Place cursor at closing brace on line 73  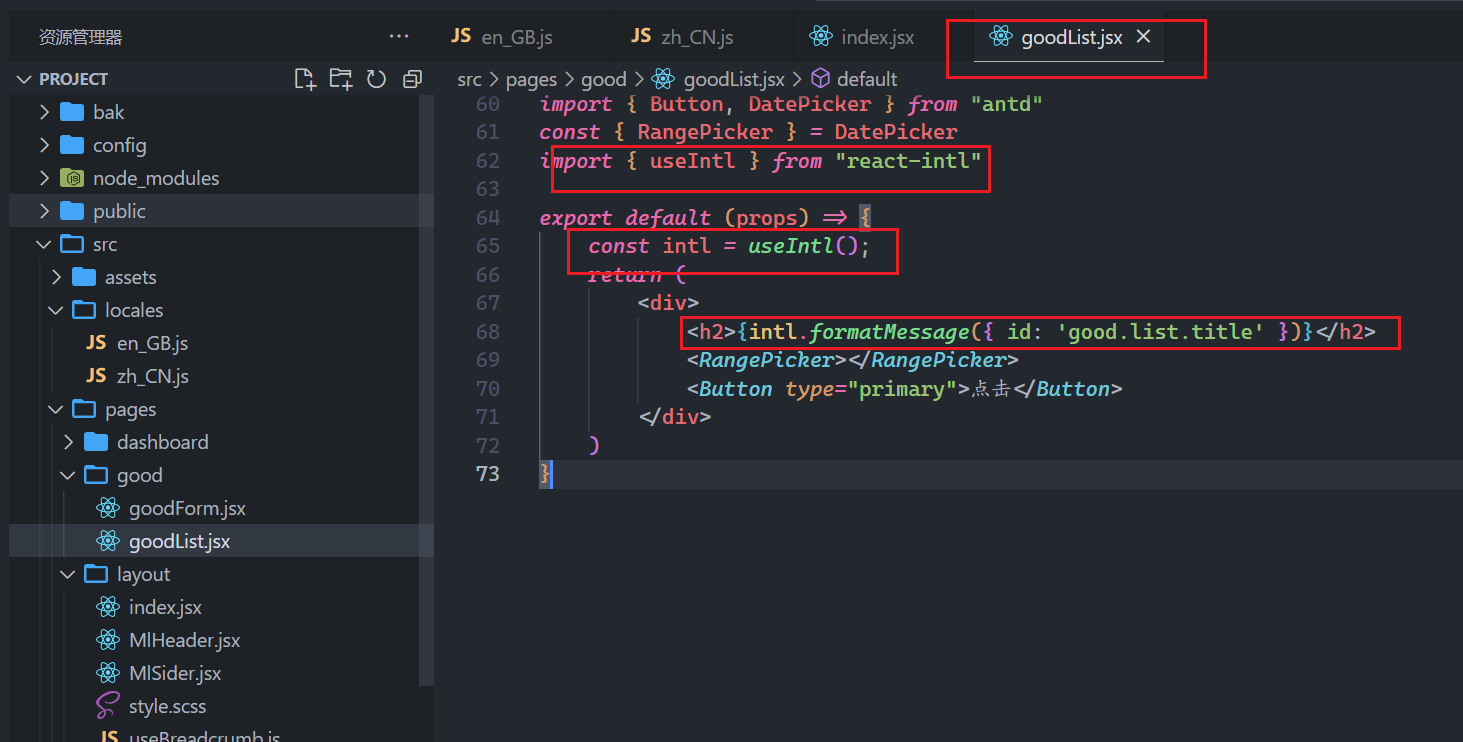pos(545,473)
